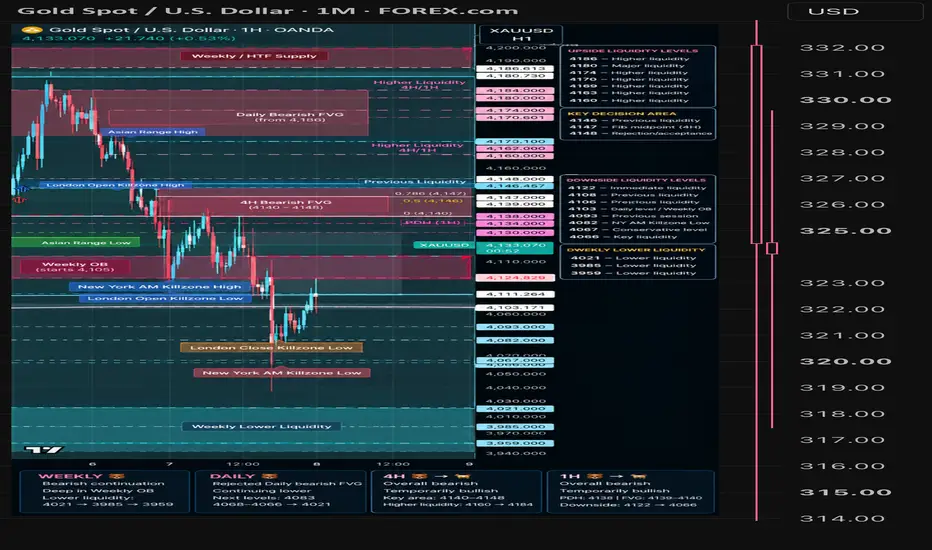Click the XAUUSD green price-line tag
The height and width of the screenshot is (550, 932).
click(x=444, y=245)
